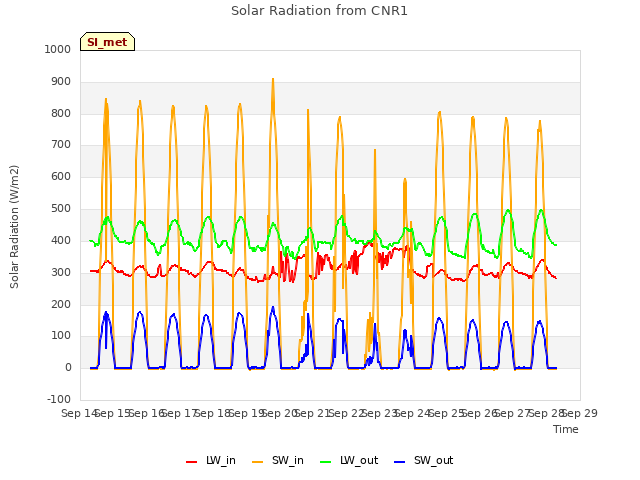Click the 0 y-axis tick label
Viewport: 640px width, 480px height.
pos(68,367)
